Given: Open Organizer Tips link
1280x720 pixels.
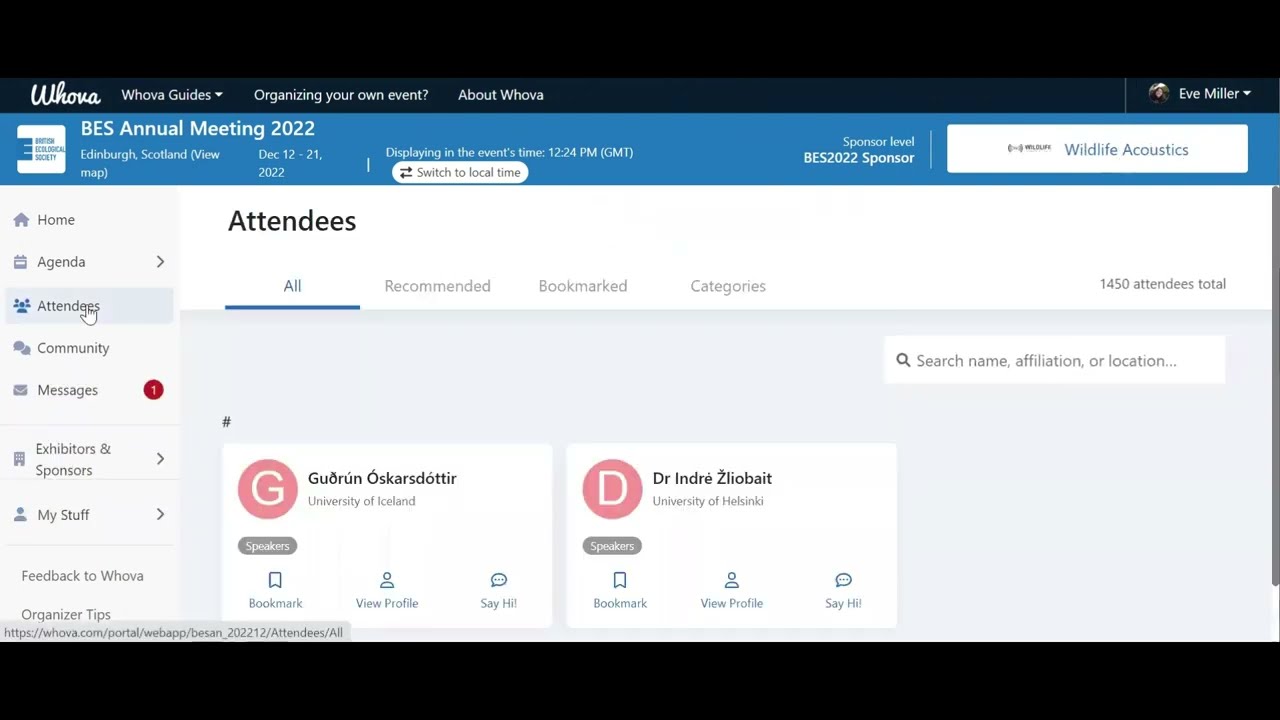Looking at the screenshot, I should 66,615.
